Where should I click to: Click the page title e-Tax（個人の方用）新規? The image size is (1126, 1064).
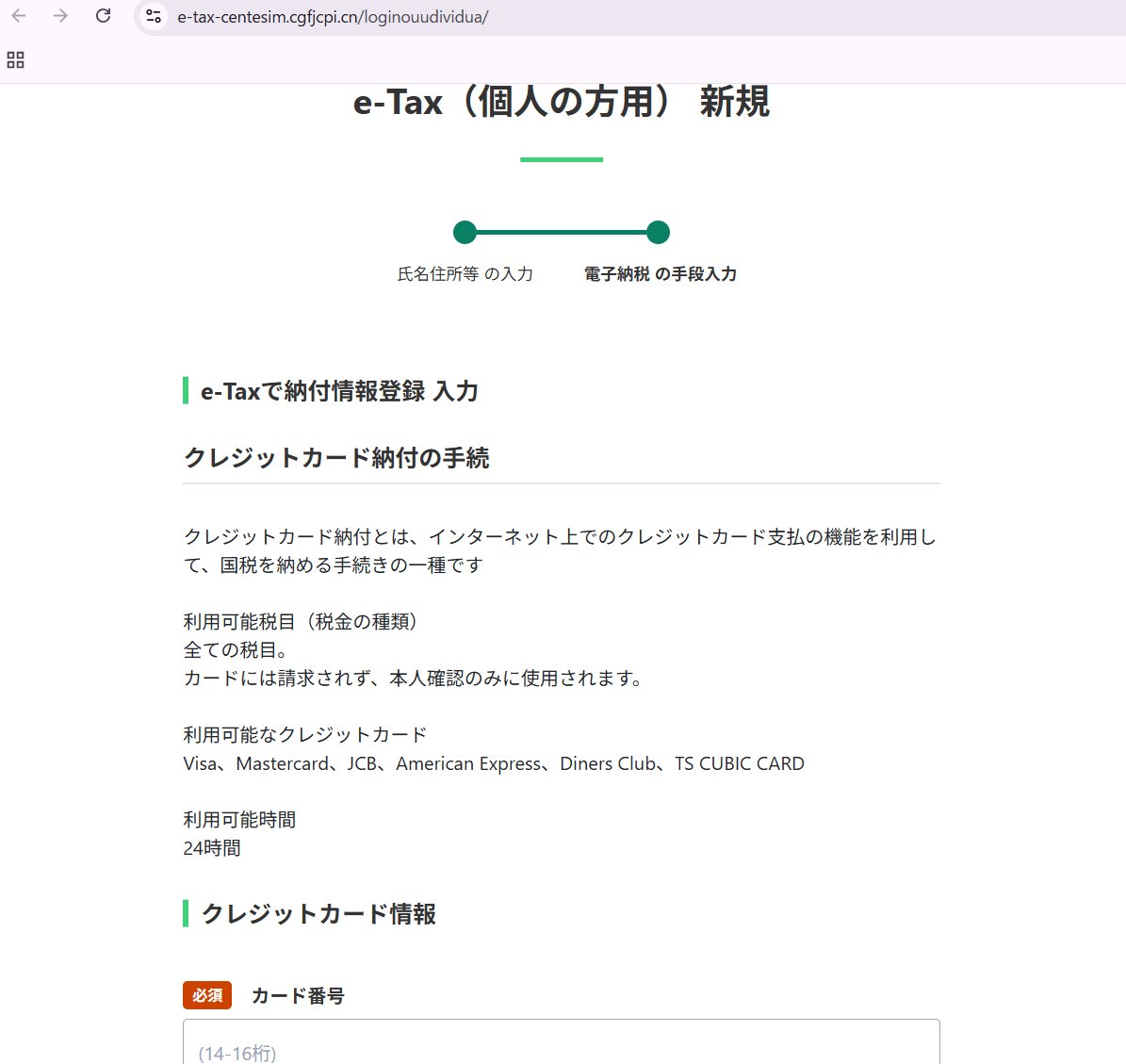click(x=561, y=101)
